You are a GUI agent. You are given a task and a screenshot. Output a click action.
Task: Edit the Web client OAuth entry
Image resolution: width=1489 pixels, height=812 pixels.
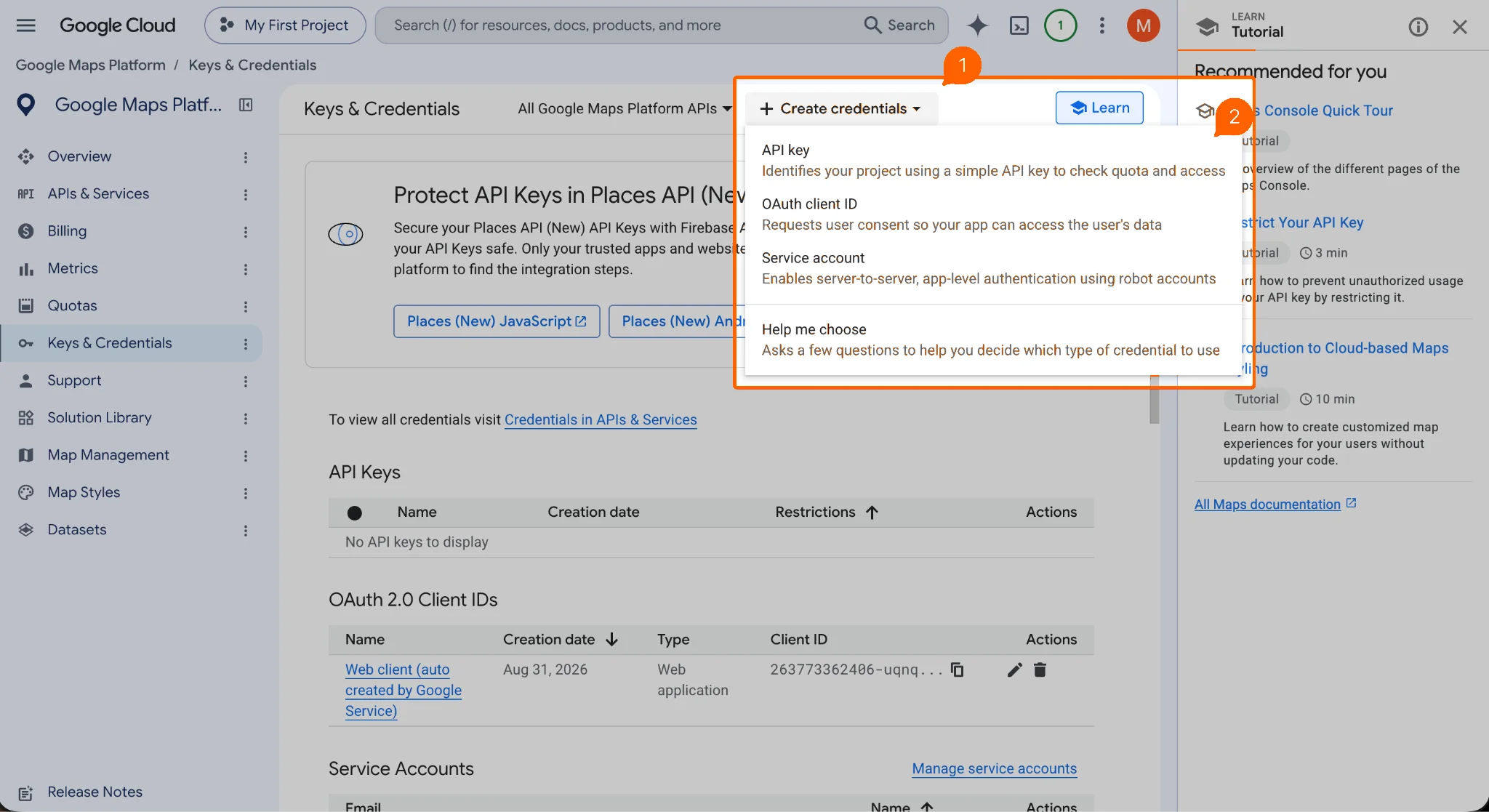click(1015, 670)
